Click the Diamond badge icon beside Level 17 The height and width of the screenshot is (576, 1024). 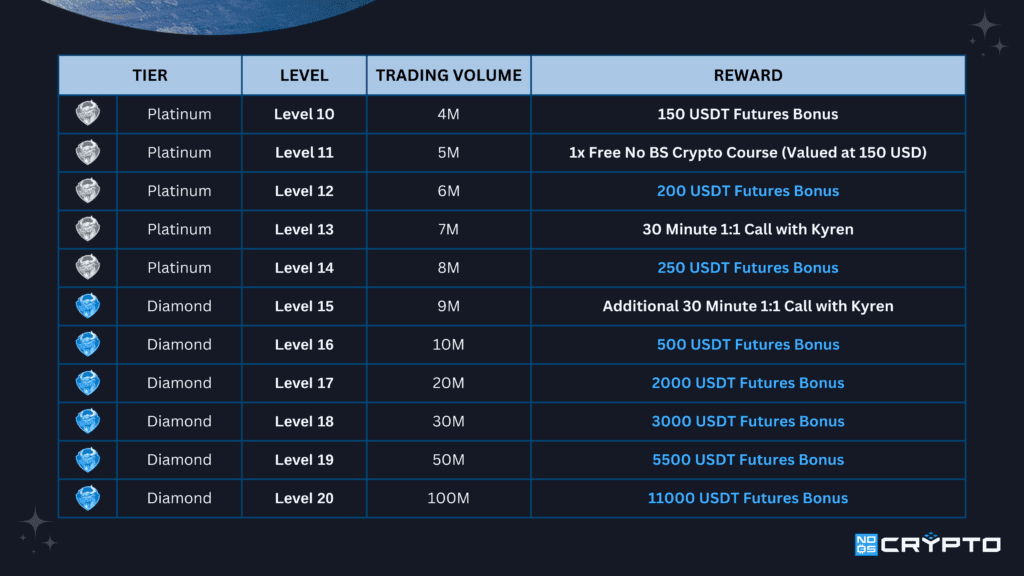(88, 383)
